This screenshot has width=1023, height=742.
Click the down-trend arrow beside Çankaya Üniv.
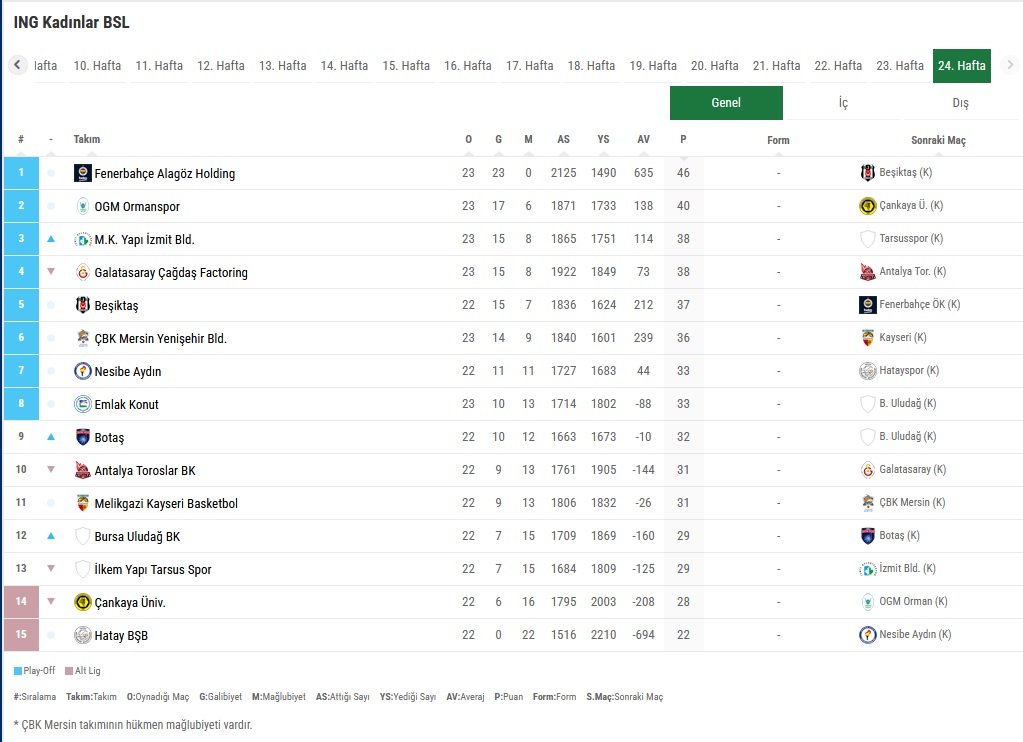click(51, 601)
